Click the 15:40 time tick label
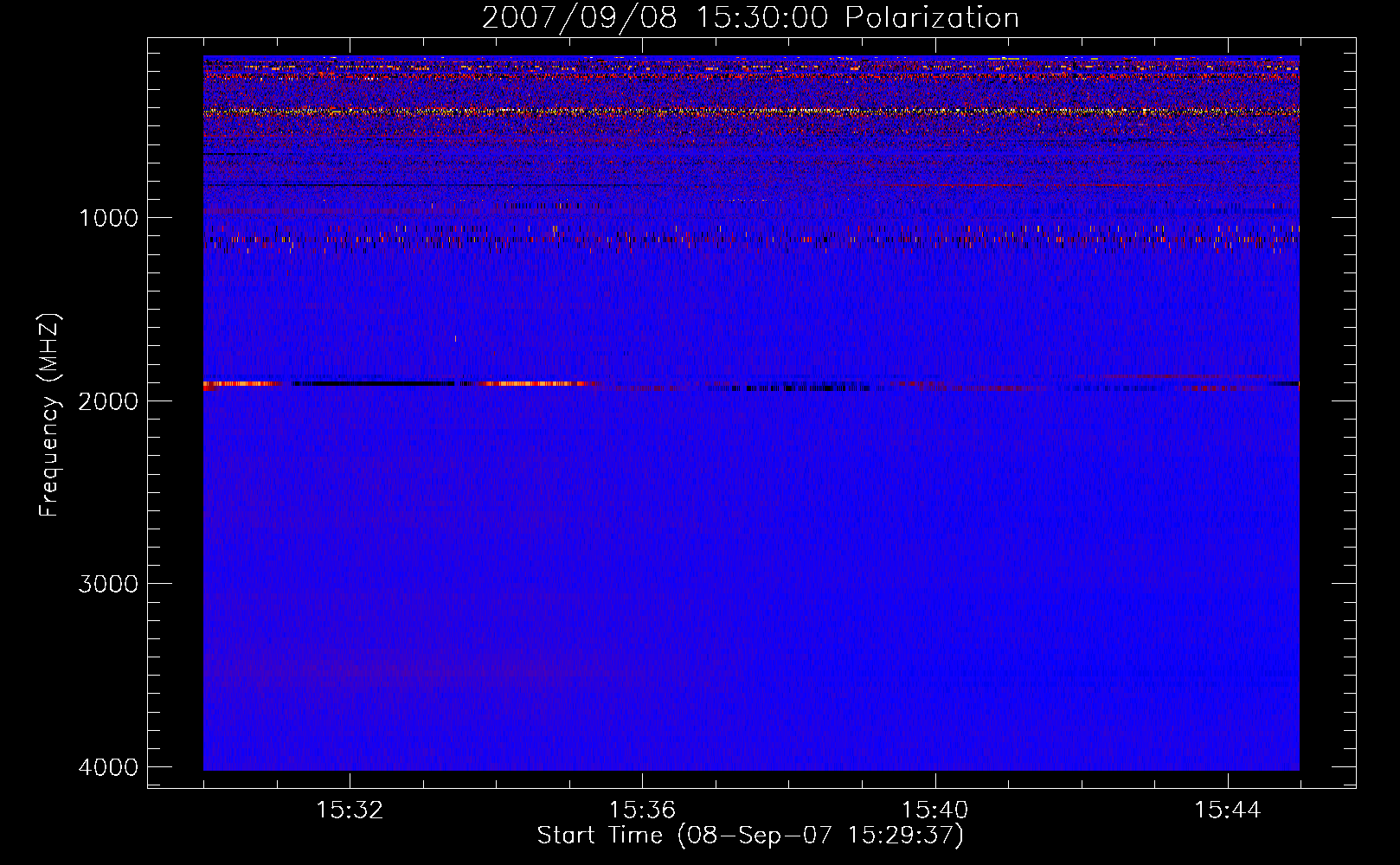Viewport: 1400px width, 865px height. click(935, 811)
